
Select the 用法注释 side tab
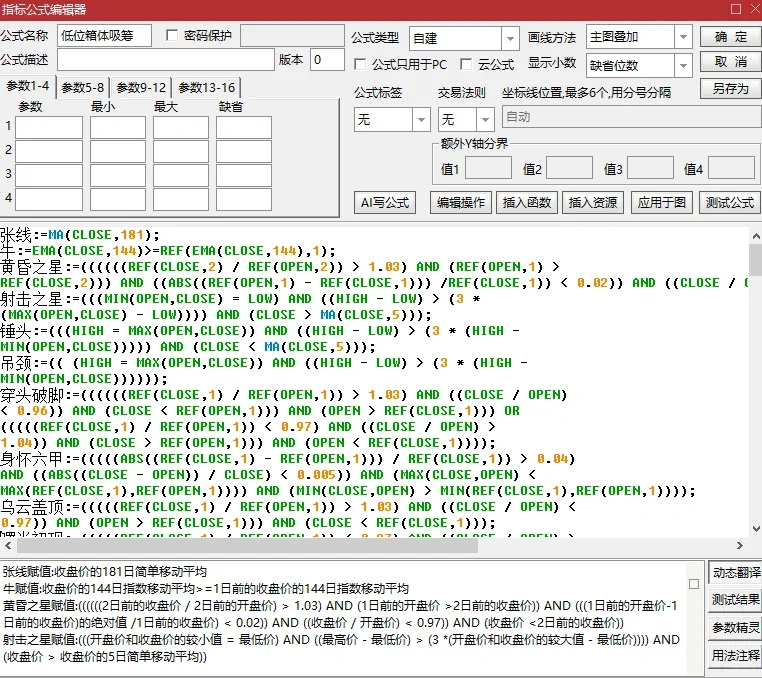(x=736, y=656)
